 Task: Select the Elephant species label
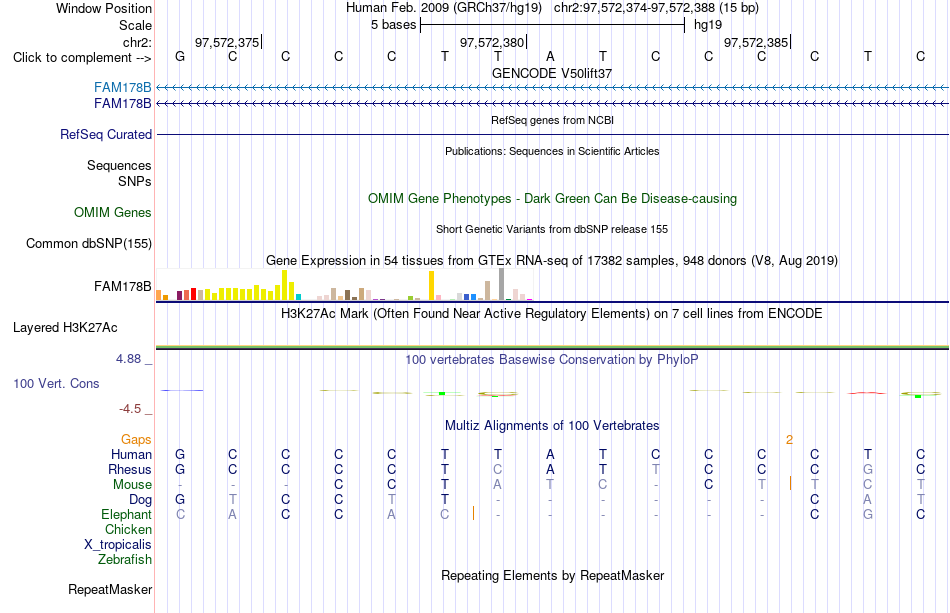[x=126, y=514]
